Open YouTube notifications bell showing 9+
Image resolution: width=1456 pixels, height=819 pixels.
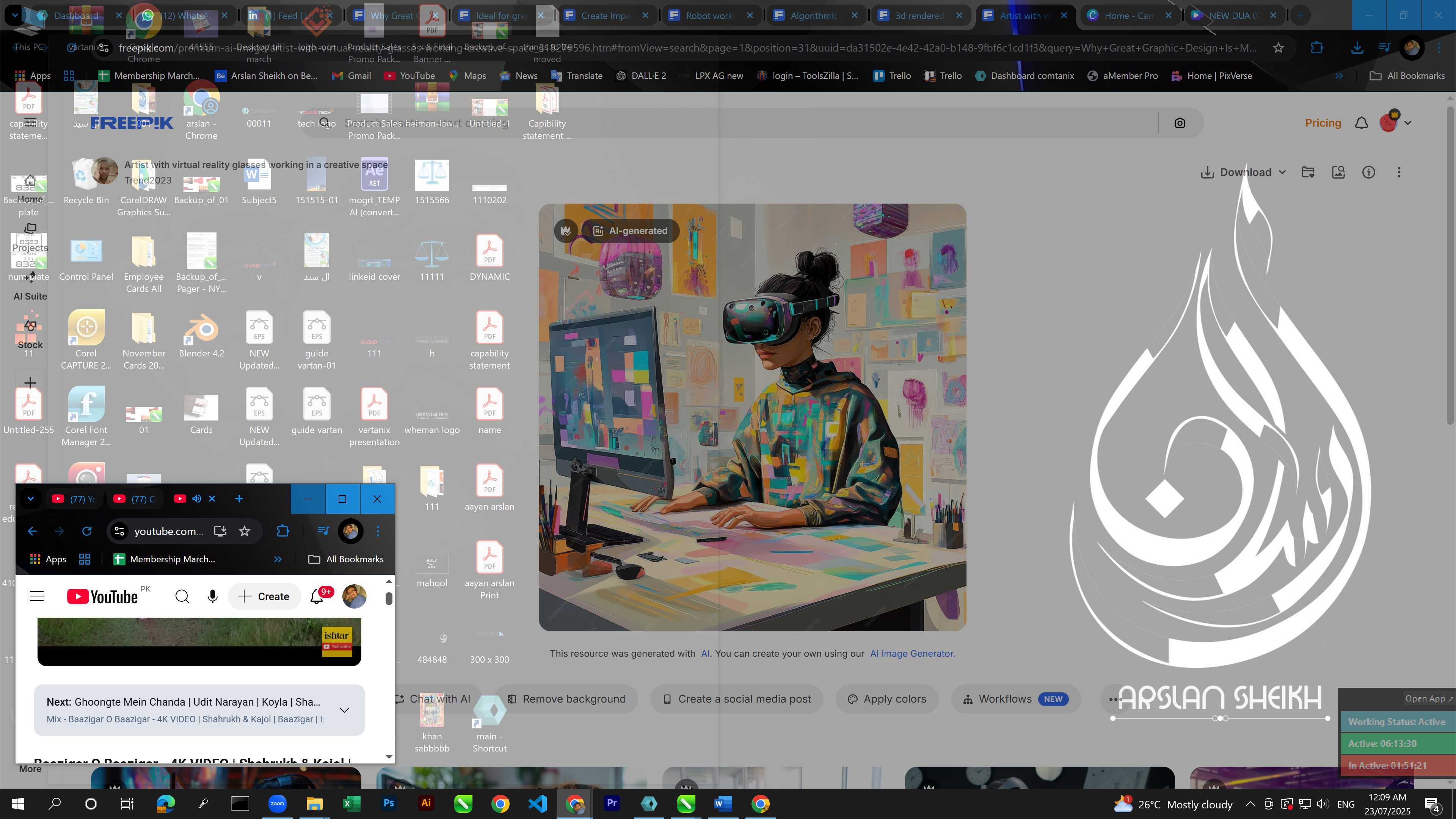coord(318,596)
